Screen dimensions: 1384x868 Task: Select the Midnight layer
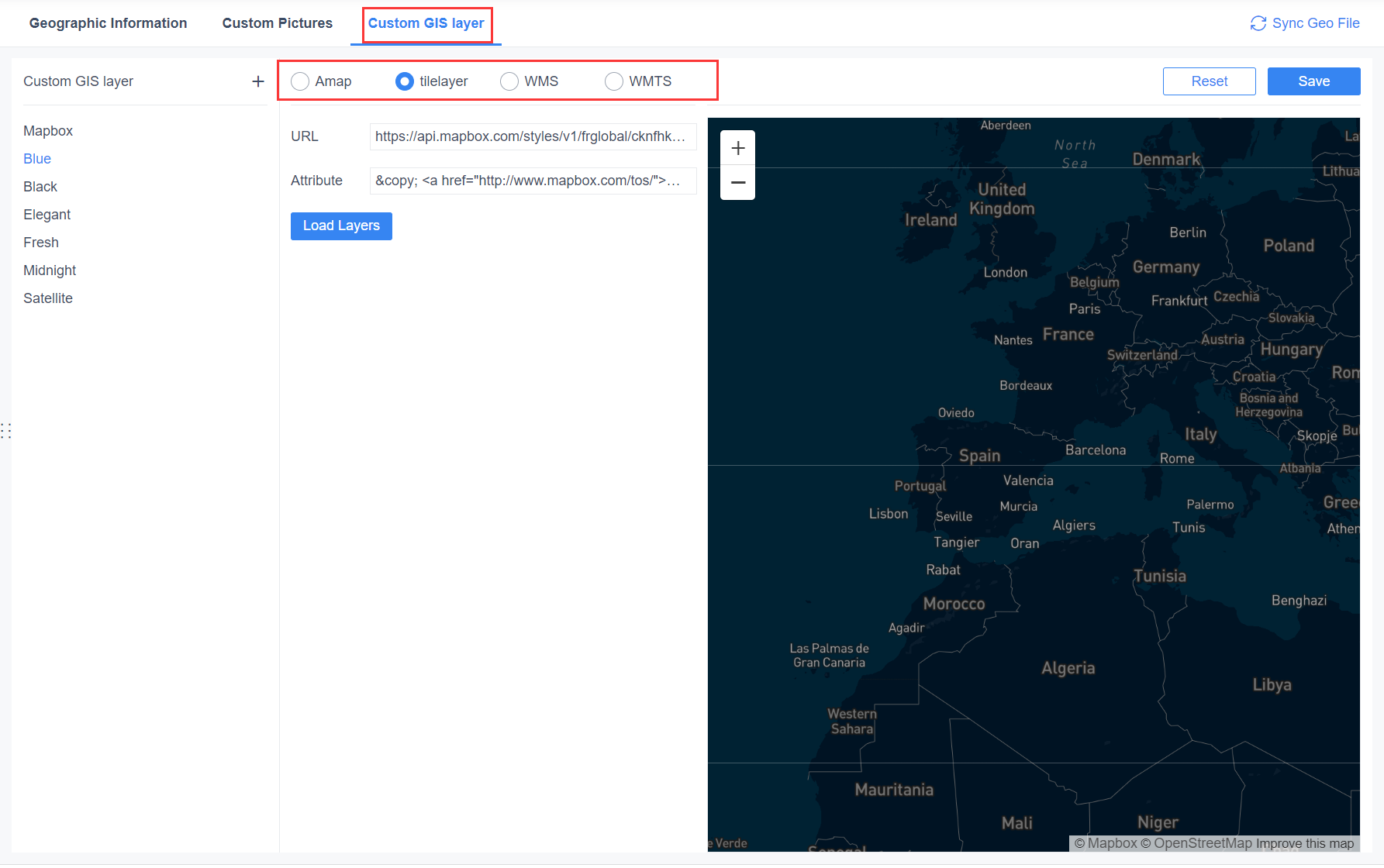coord(50,270)
